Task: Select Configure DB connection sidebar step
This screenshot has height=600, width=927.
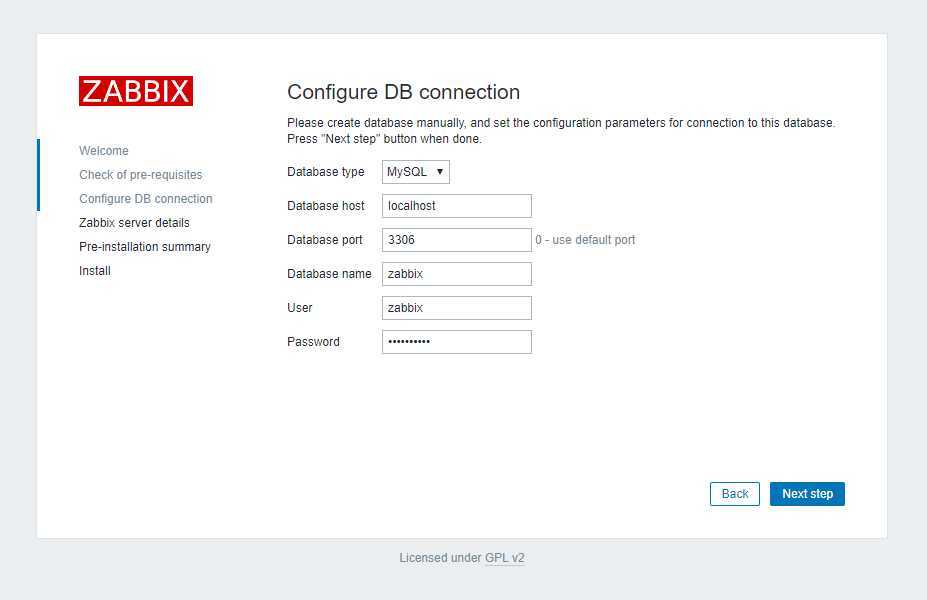Action: (146, 199)
